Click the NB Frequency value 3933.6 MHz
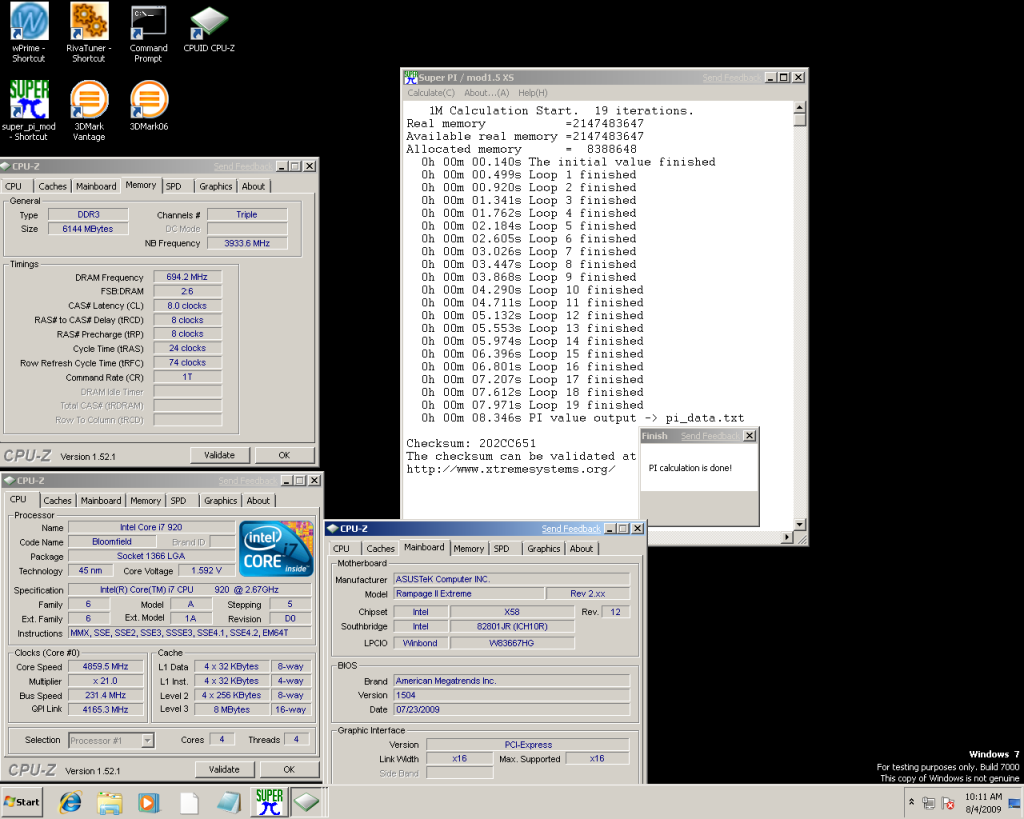The height and width of the screenshot is (819, 1024). tap(247, 243)
